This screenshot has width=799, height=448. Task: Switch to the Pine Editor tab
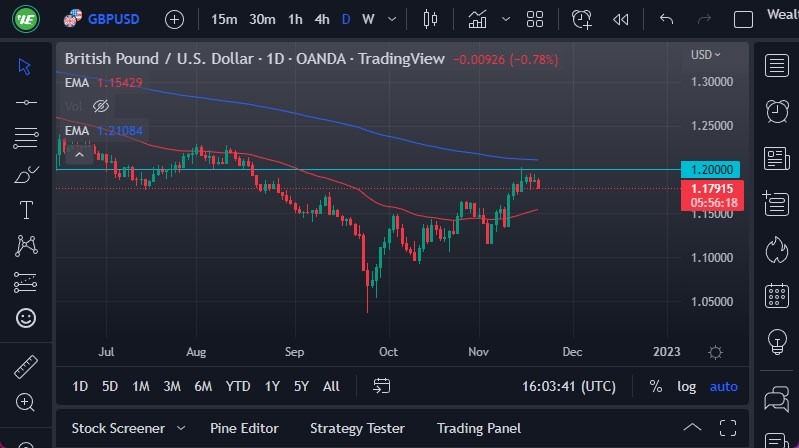[x=244, y=428]
